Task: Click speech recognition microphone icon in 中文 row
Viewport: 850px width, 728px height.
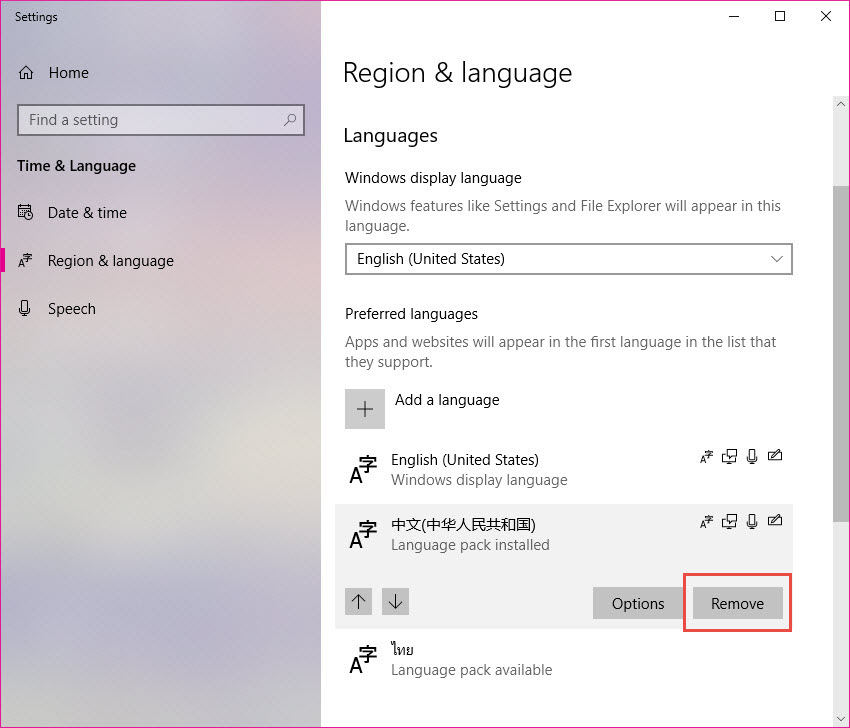Action: coord(752,522)
